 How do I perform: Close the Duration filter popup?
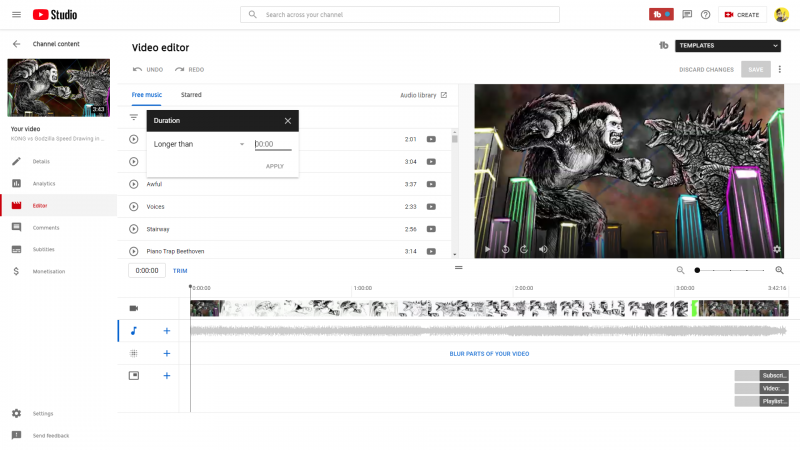(288, 121)
